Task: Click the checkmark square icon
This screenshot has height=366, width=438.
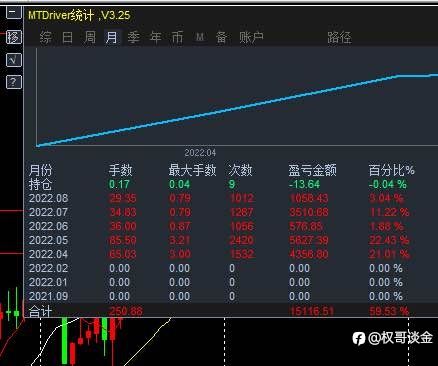Action: [x=14, y=60]
